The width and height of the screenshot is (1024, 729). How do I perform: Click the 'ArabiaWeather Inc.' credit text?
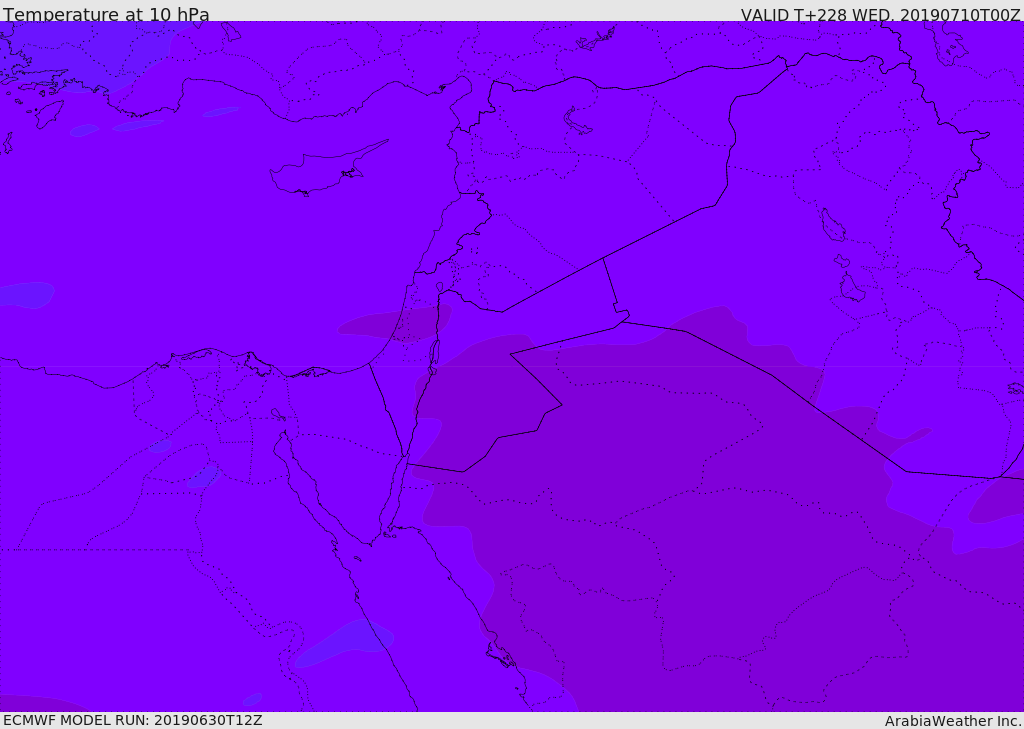coord(952,721)
